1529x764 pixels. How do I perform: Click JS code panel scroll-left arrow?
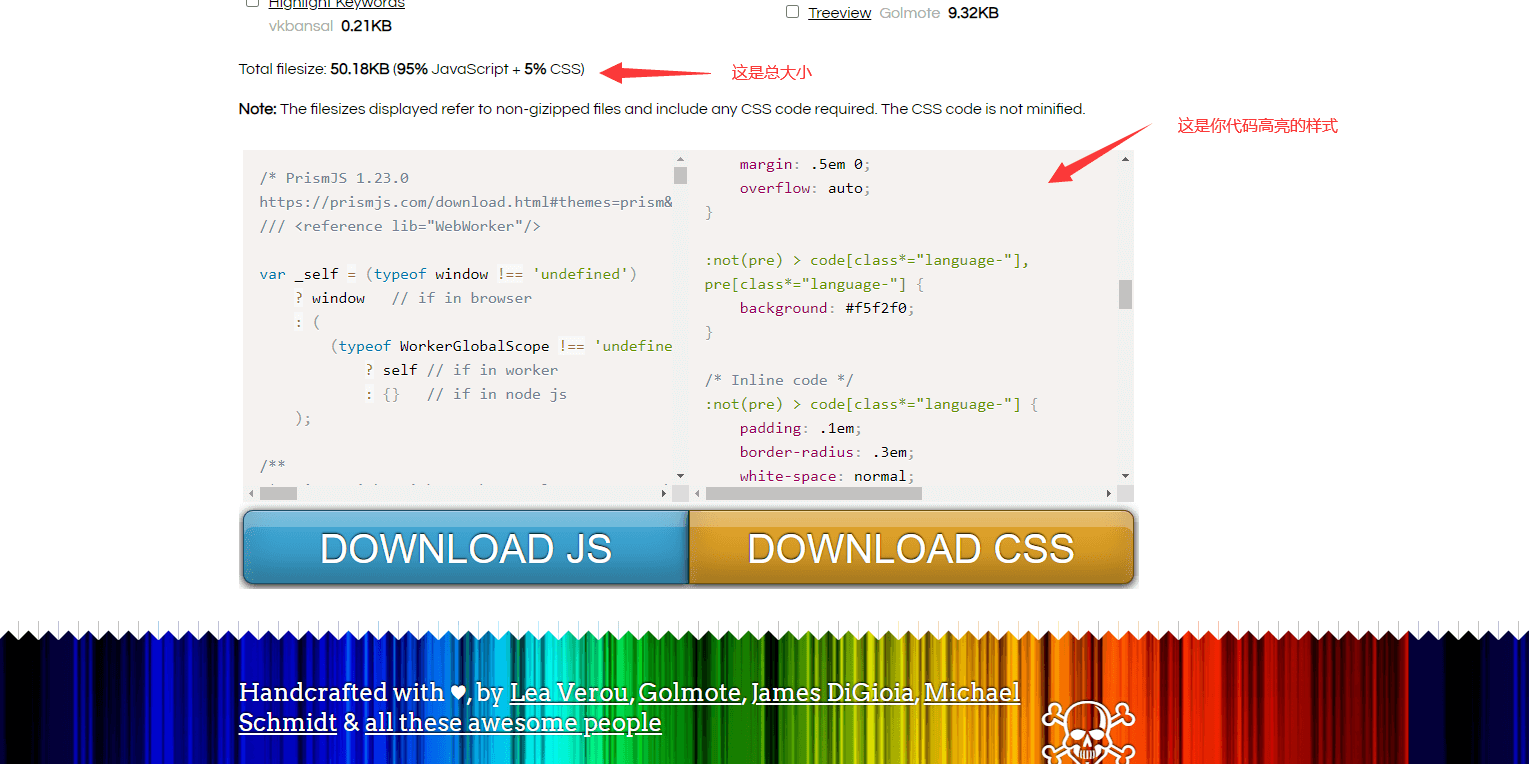coord(251,493)
